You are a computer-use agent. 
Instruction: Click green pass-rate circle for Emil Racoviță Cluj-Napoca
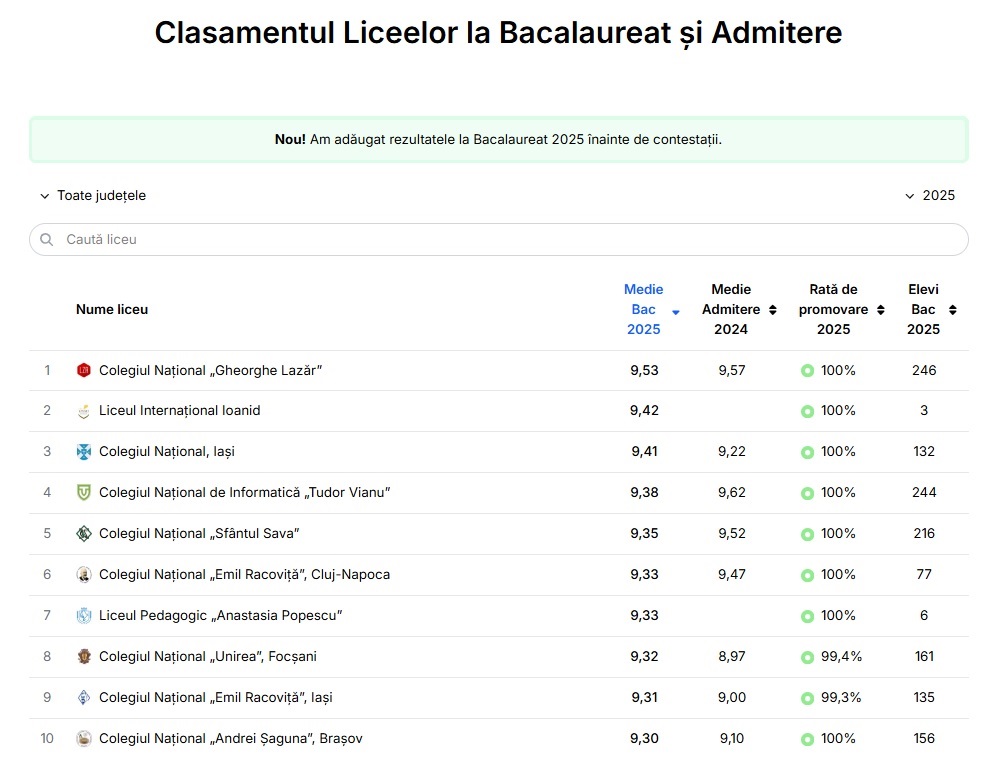pos(807,576)
